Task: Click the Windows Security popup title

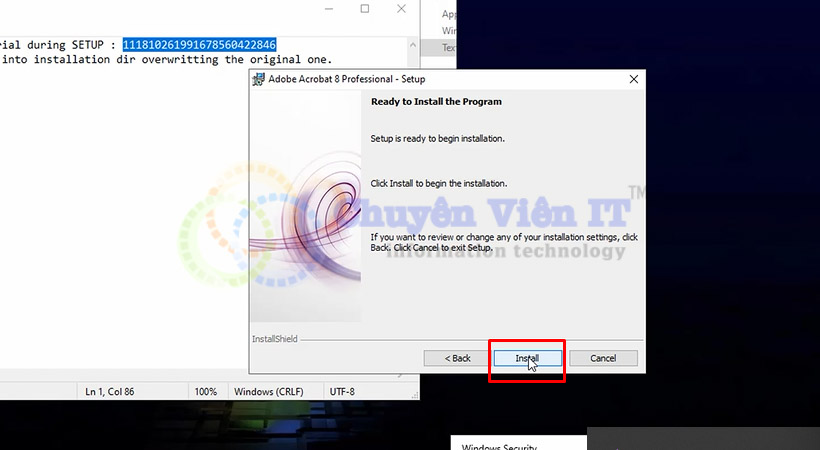Action: pyautogui.click(x=499, y=446)
